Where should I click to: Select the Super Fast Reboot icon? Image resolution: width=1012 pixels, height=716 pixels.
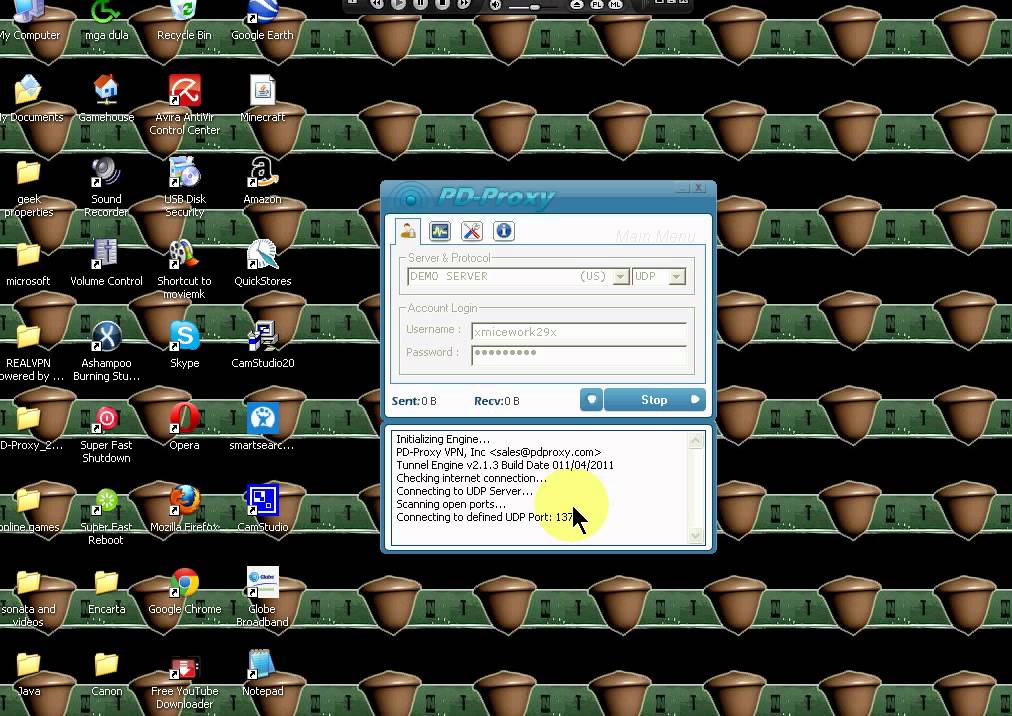(106, 515)
